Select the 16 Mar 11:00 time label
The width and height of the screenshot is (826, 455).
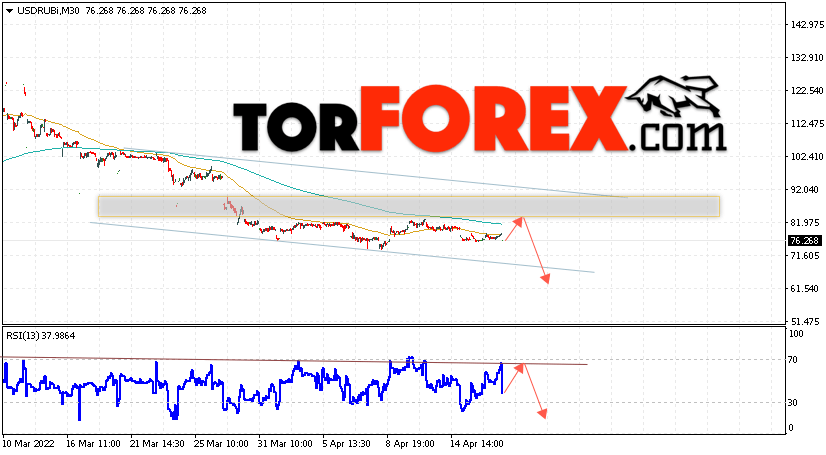click(x=93, y=444)
